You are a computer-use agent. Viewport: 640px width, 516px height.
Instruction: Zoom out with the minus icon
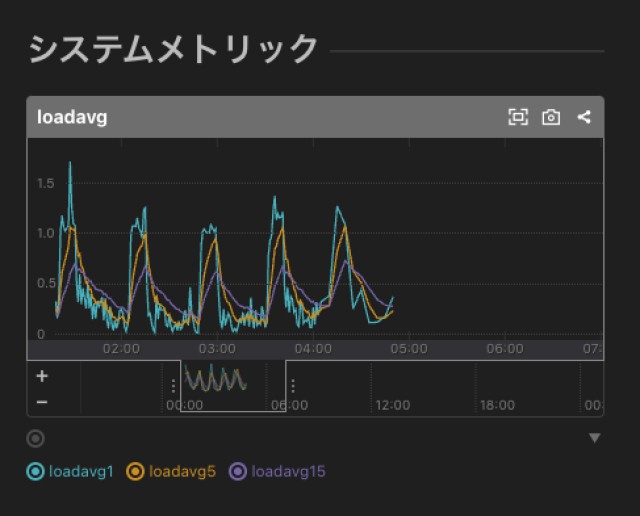click(42, 401)
